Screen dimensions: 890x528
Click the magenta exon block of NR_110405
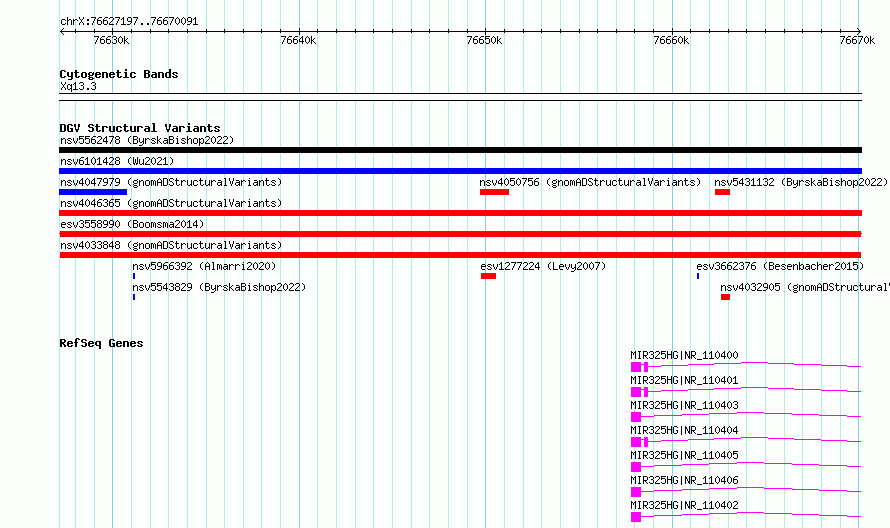[636, 467]
